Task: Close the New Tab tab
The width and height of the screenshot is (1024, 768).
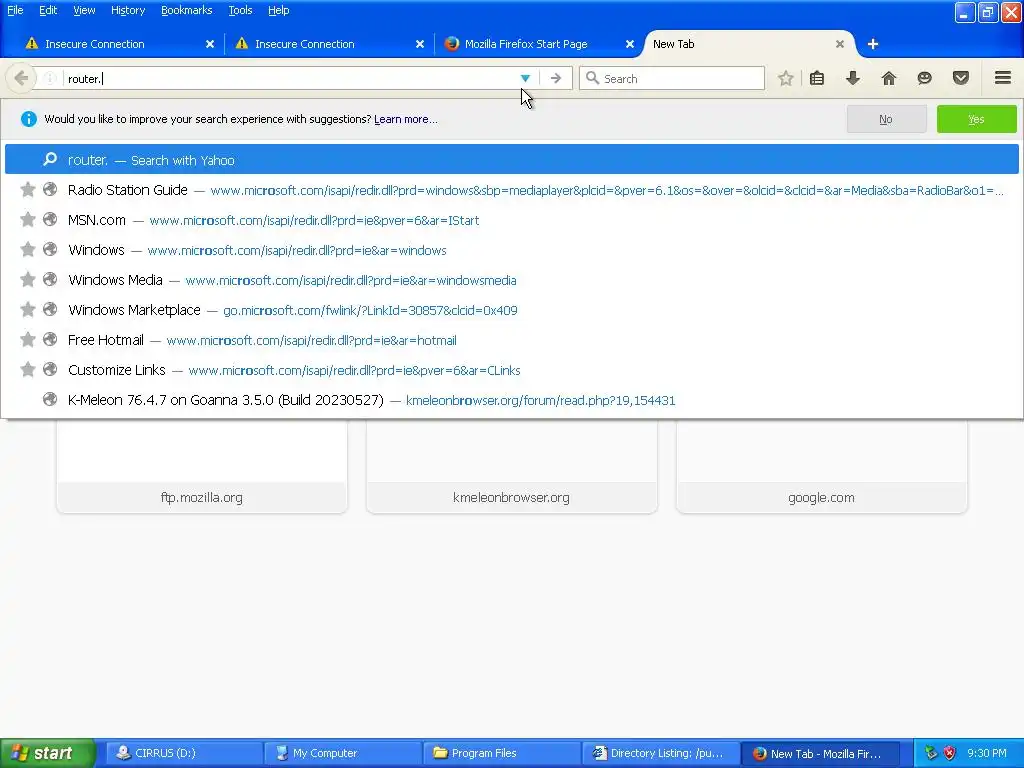Action: coord(840,44)
